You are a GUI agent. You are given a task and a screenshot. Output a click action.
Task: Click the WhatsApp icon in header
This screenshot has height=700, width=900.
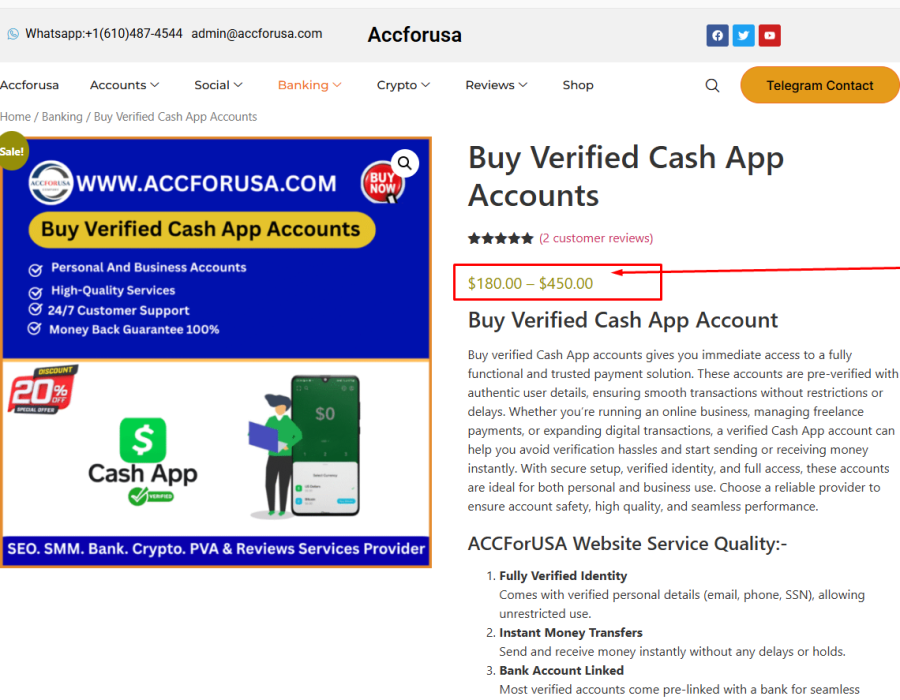(x=13, y=34)
